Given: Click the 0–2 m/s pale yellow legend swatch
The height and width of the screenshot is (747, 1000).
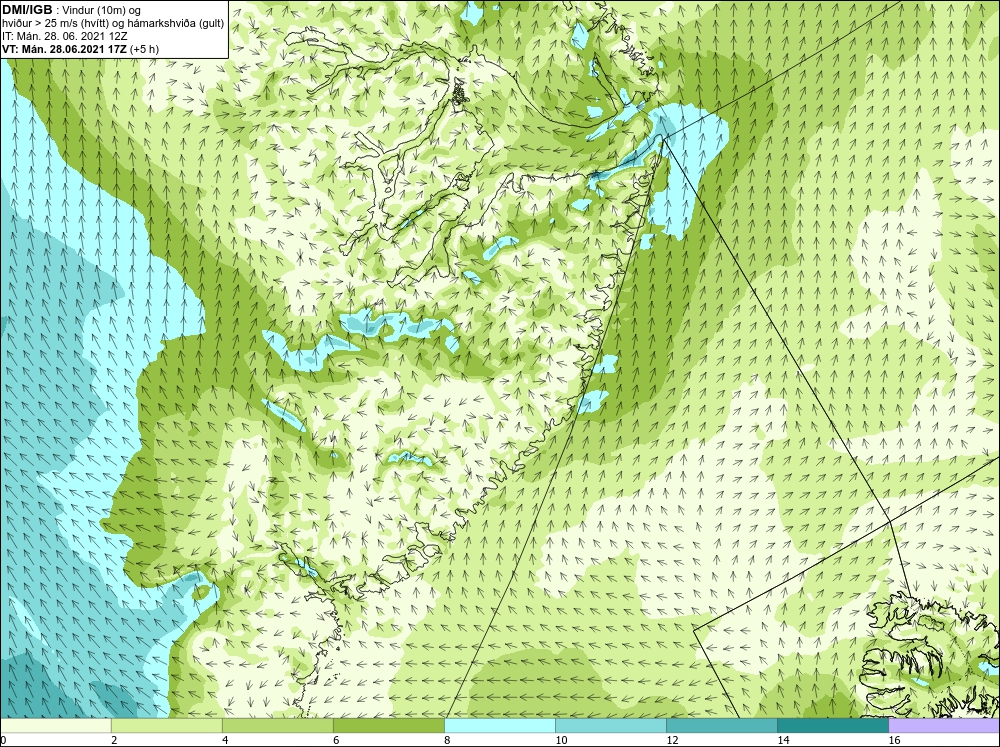Looking at the screenshot, I should [56, 726].
